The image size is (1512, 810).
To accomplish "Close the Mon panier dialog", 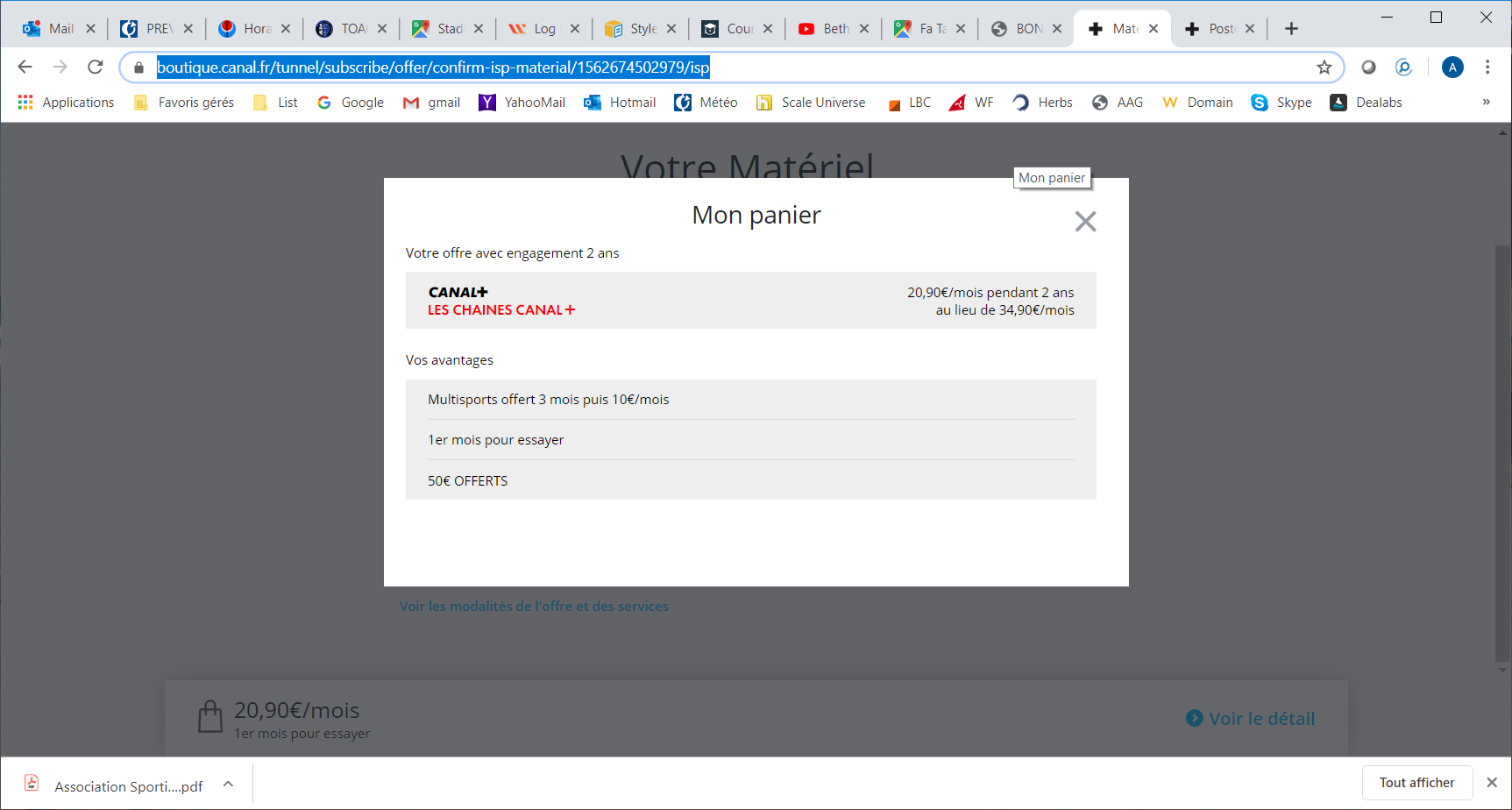I will tap(1085, 222).
